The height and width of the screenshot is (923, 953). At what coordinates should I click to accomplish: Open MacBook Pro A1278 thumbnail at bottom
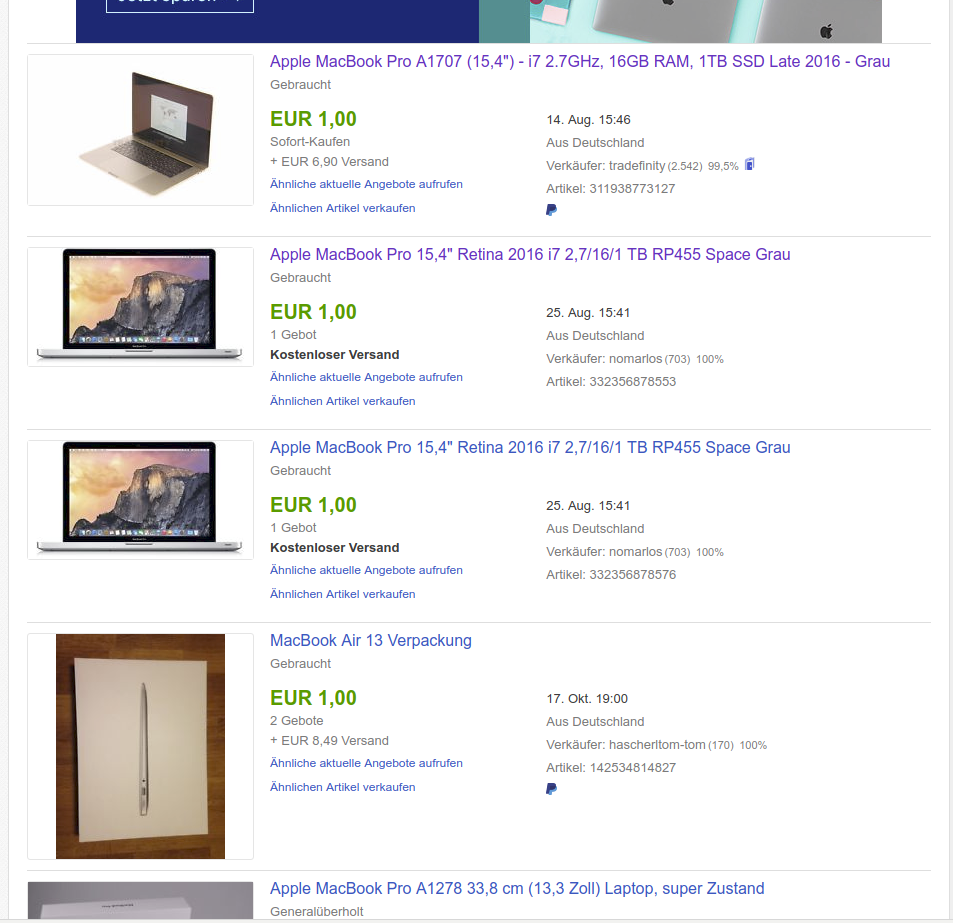[140, 901]
